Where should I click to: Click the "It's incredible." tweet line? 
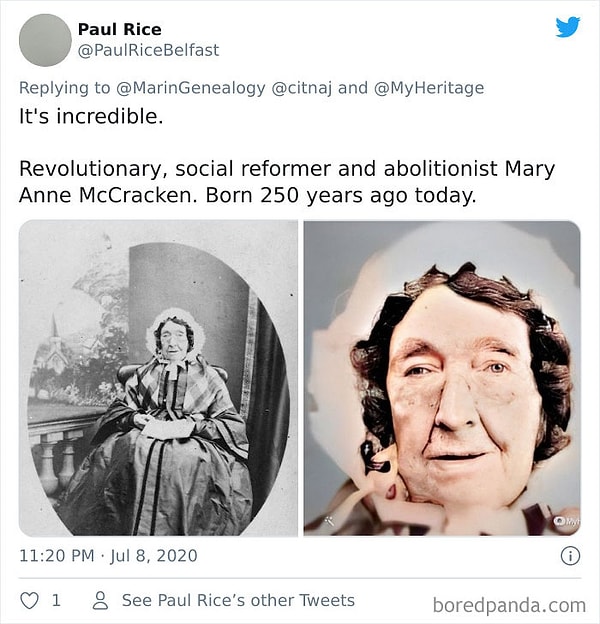[90, 115]
